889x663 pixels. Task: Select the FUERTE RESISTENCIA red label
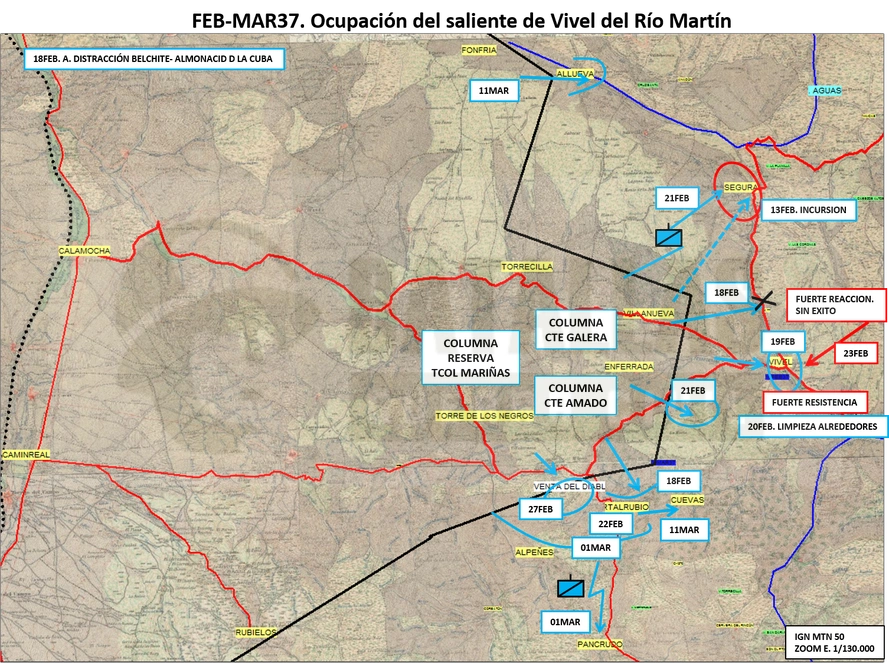(x=814, y=402)
